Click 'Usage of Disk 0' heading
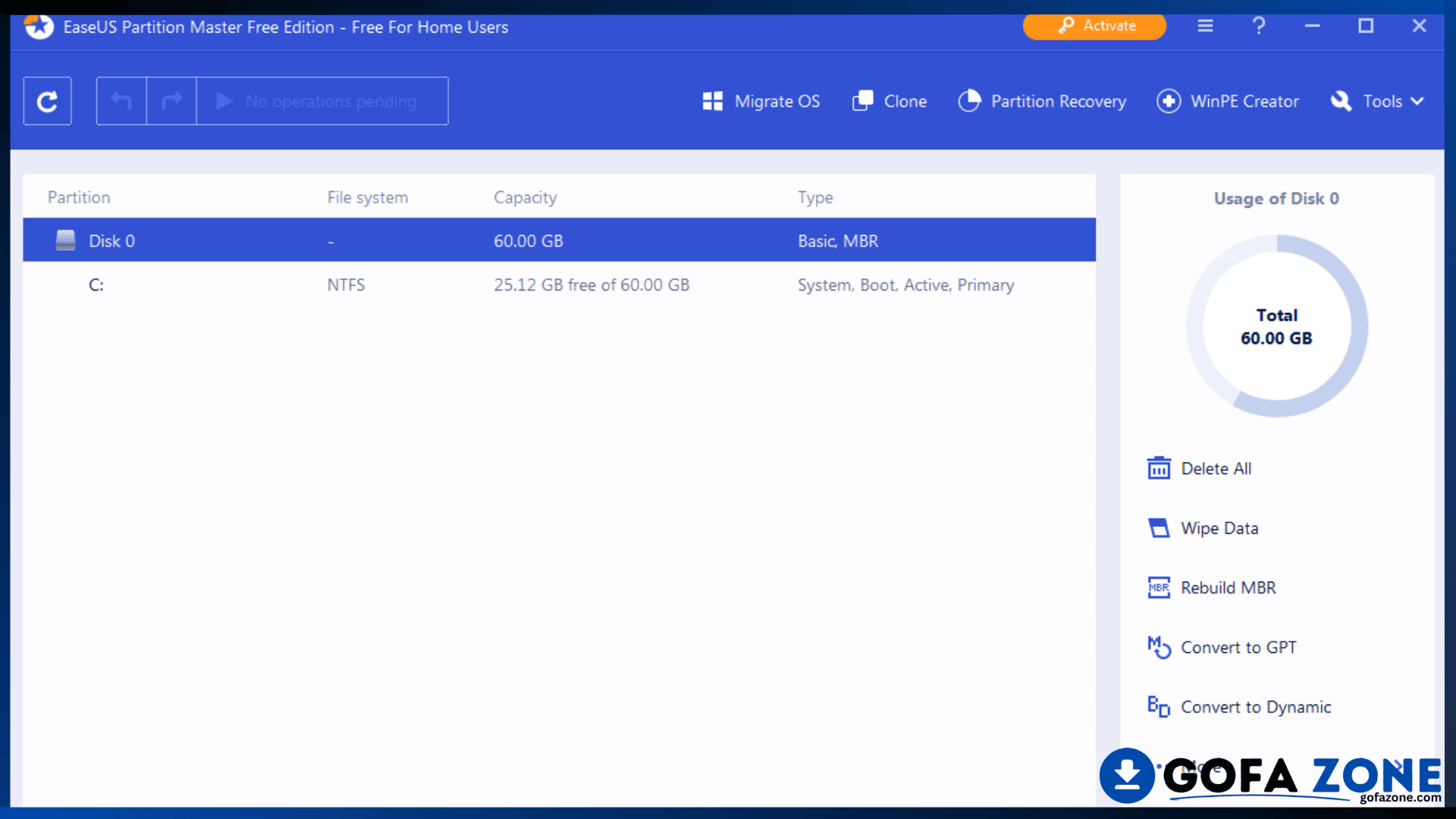The width and height of the screenshot is (1456, 819). [1276, 199]
